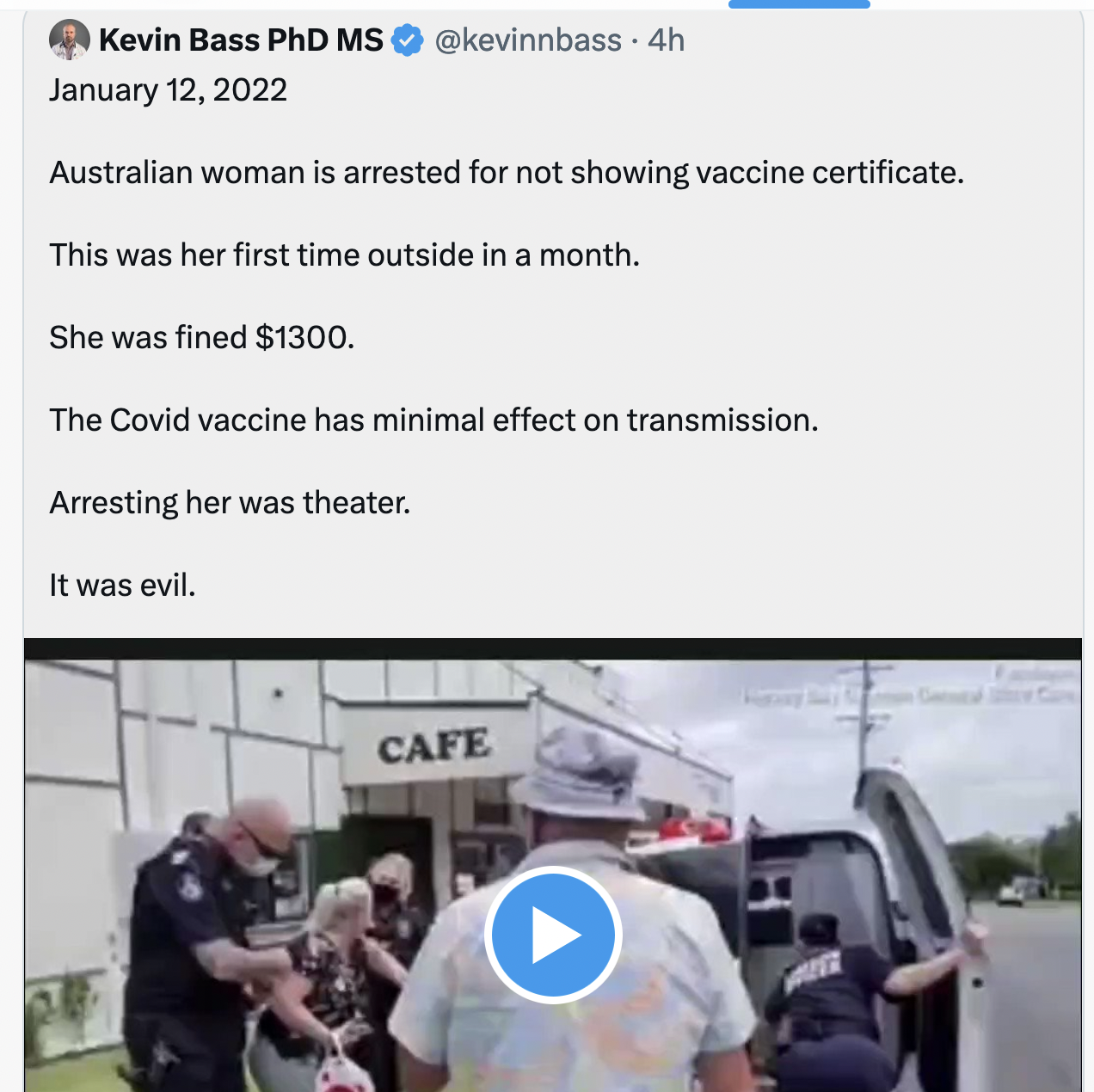Click the January 12, 2022 date line

click(168, 90)
